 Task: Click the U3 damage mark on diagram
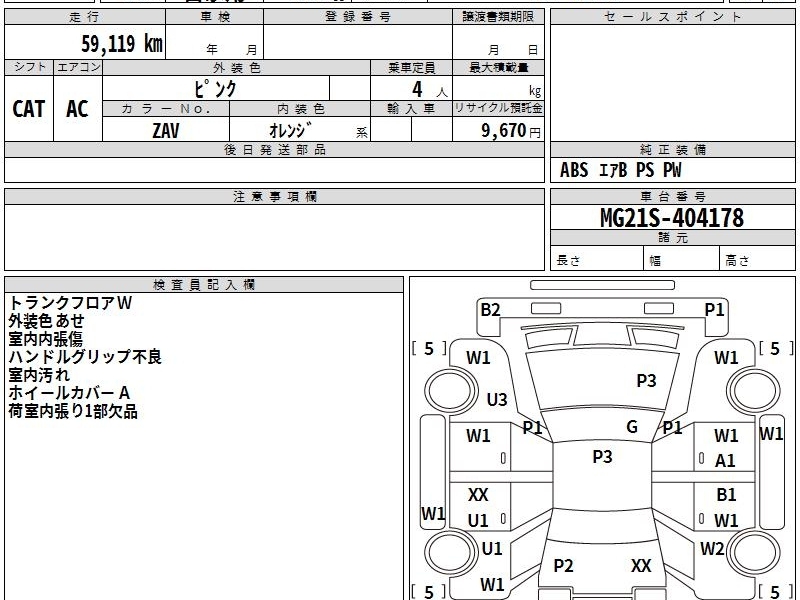pos(497,399)
